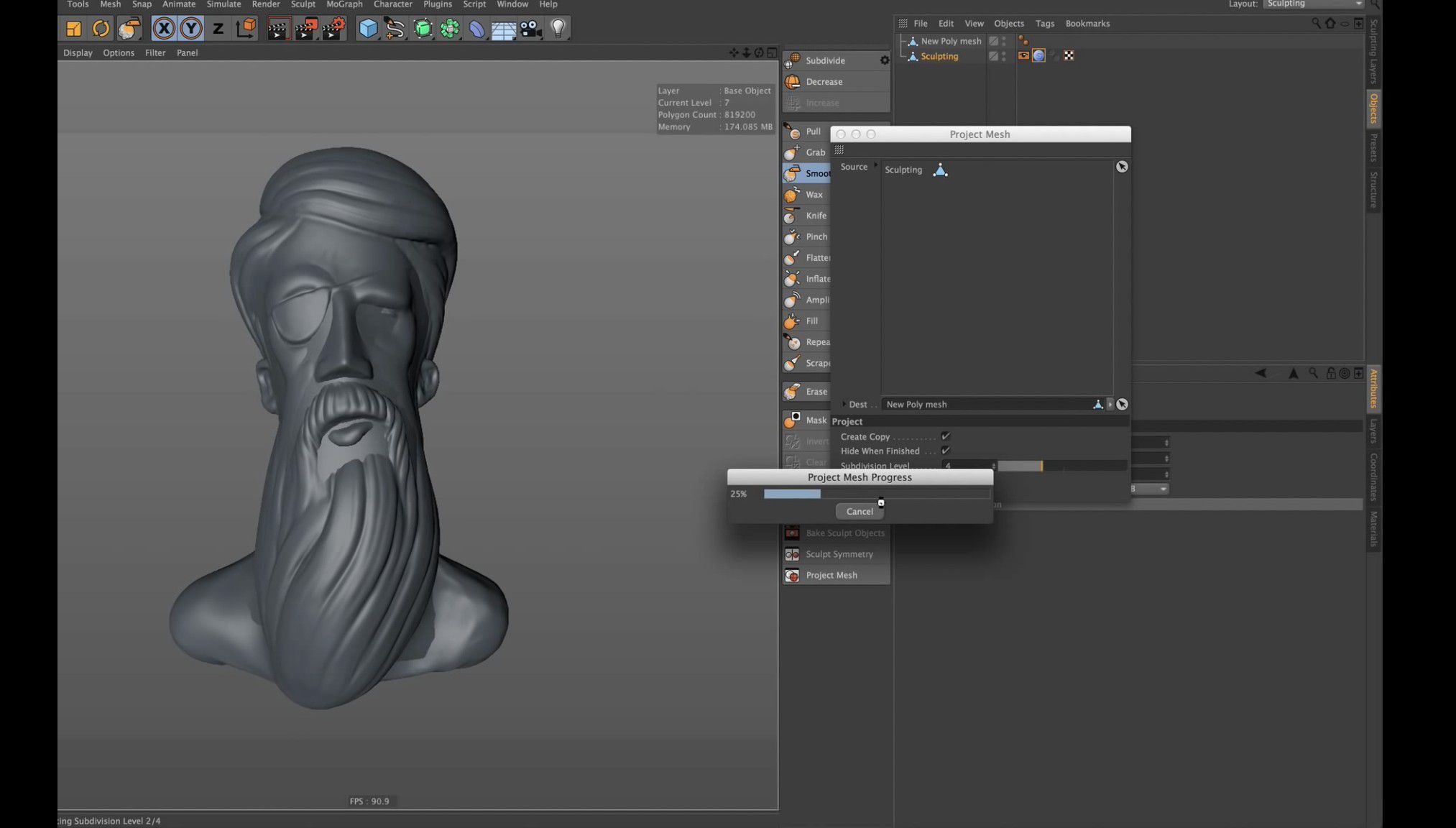Click the light bulb toolbar icon
1456x828 pixels.
(x=558, y=29)
